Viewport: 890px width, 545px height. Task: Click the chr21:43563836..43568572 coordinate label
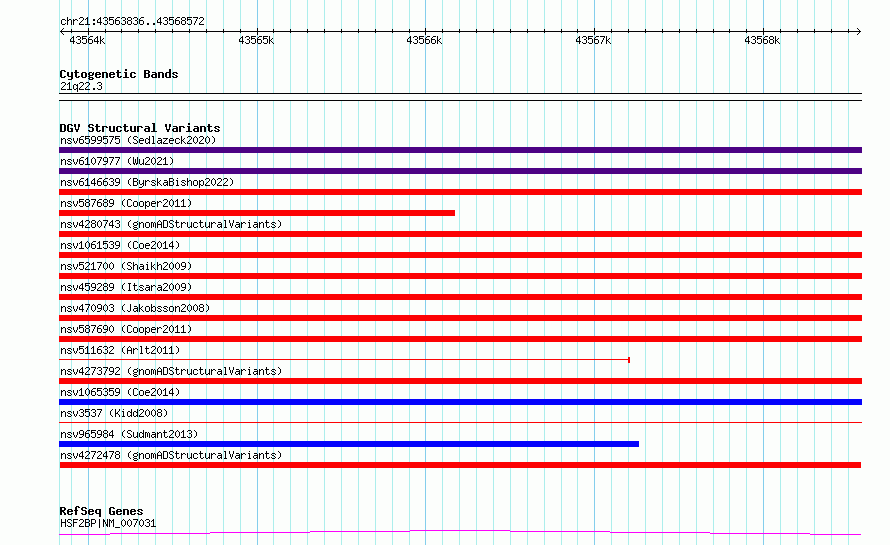(132, 21)
